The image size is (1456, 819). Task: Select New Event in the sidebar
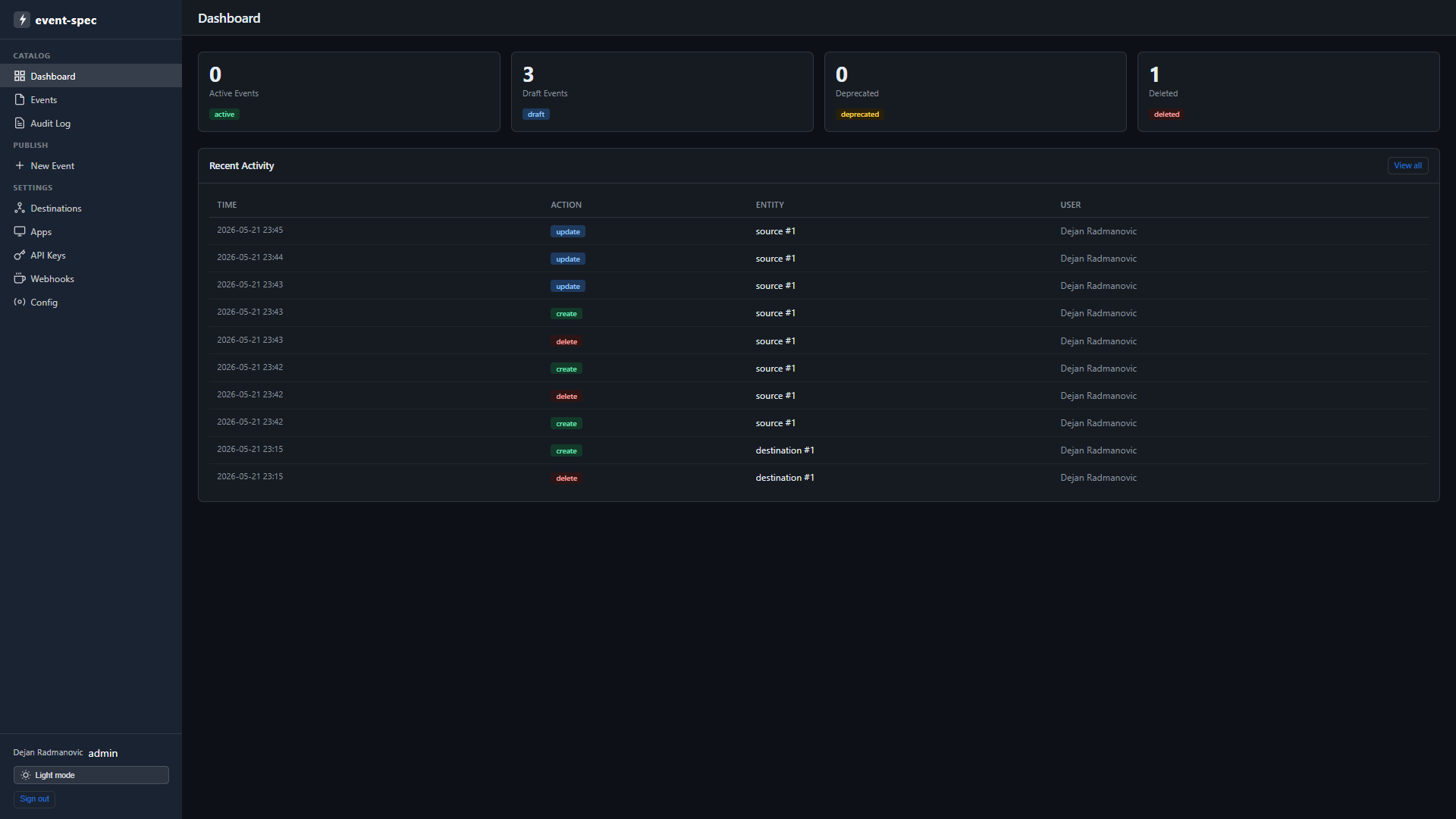[91, 165]
